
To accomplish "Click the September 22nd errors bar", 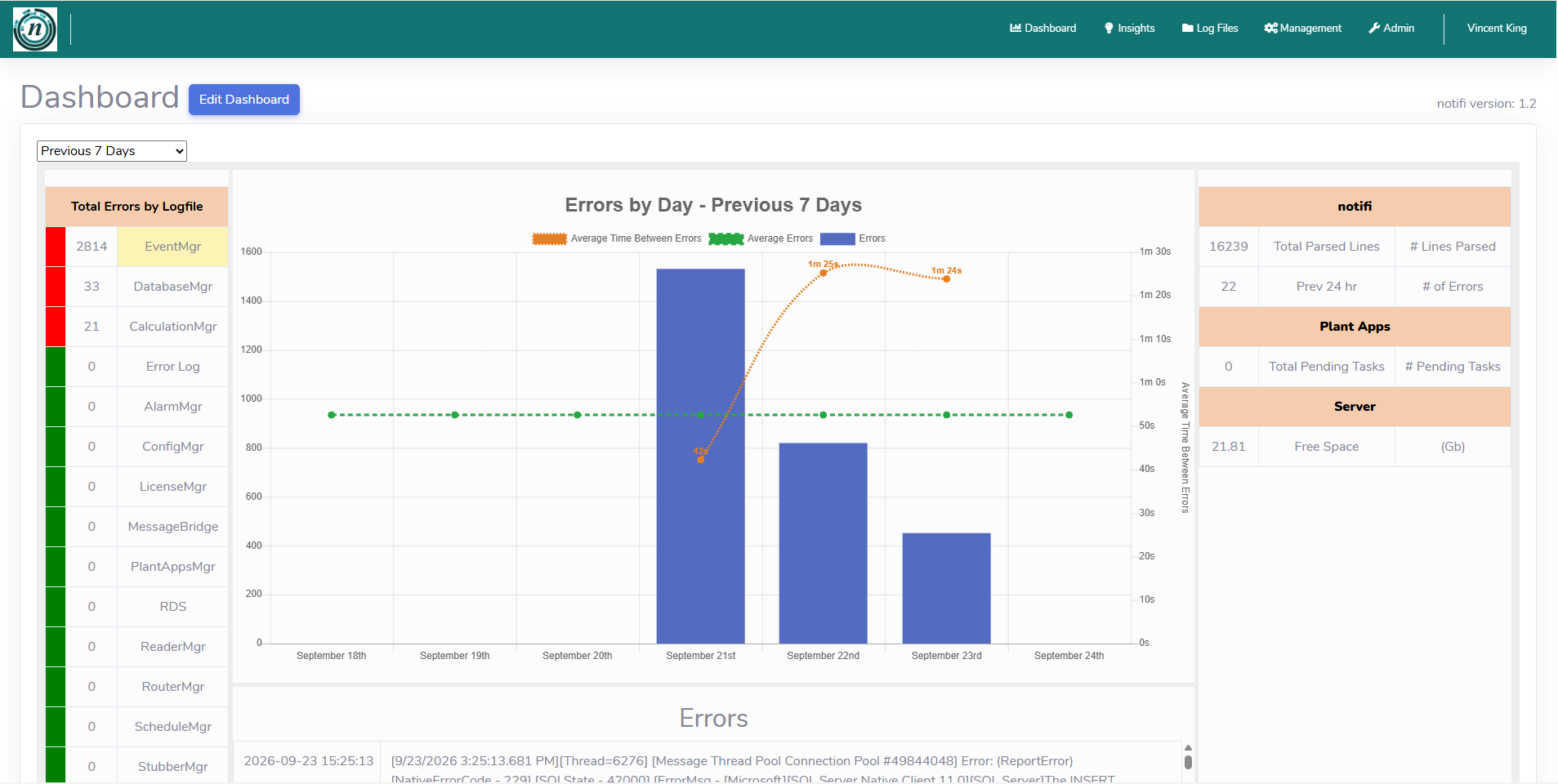I will tap(824, 543).
